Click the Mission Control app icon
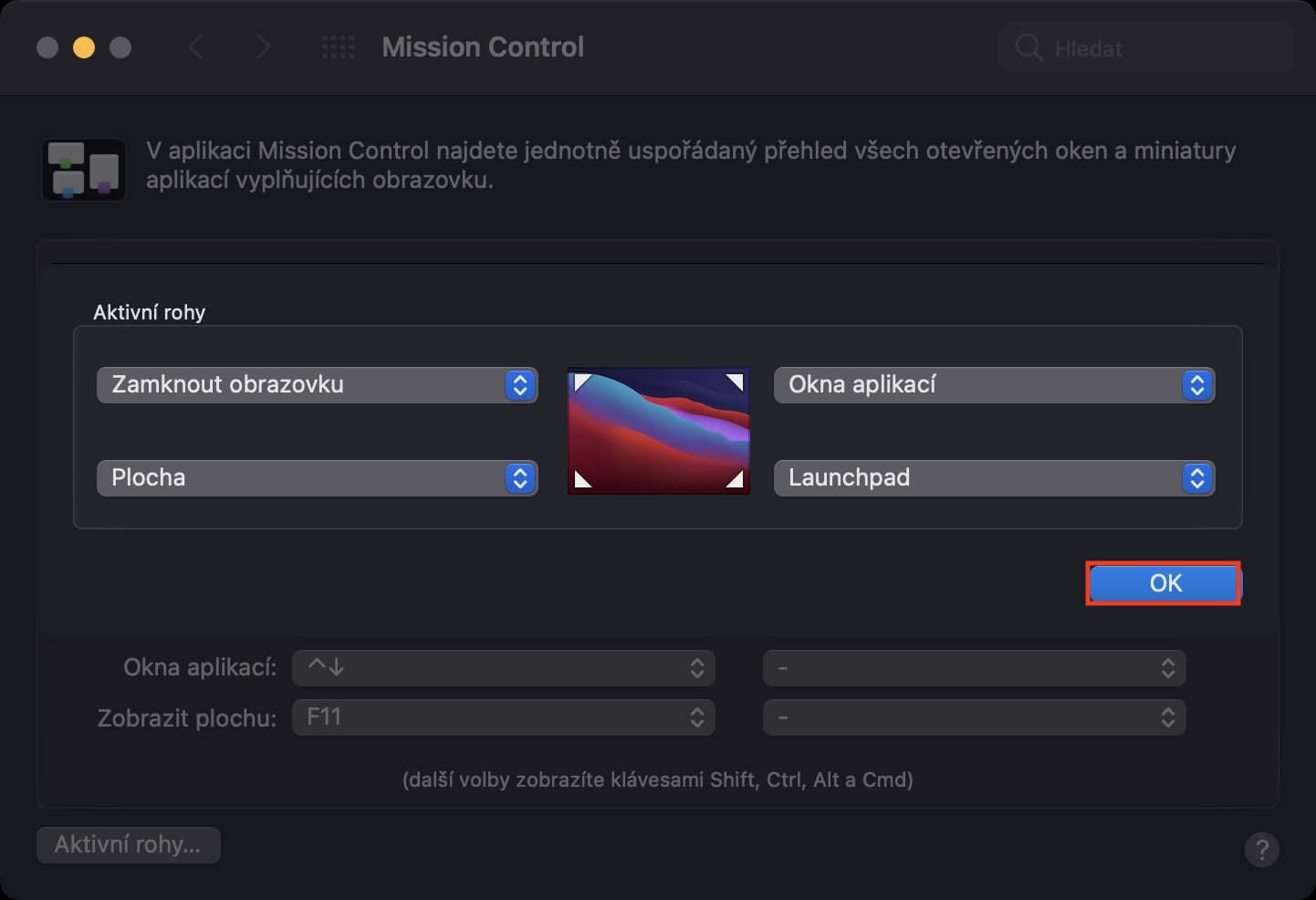The image size is (1316, 900). (84, 169)
